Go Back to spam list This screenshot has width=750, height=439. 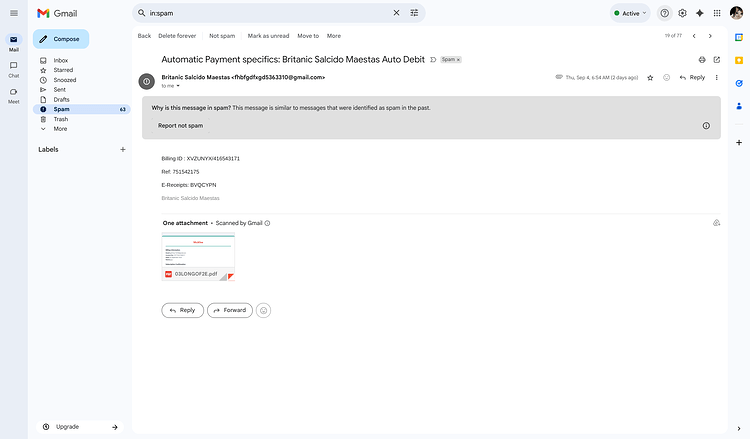[x=144, y=36]
